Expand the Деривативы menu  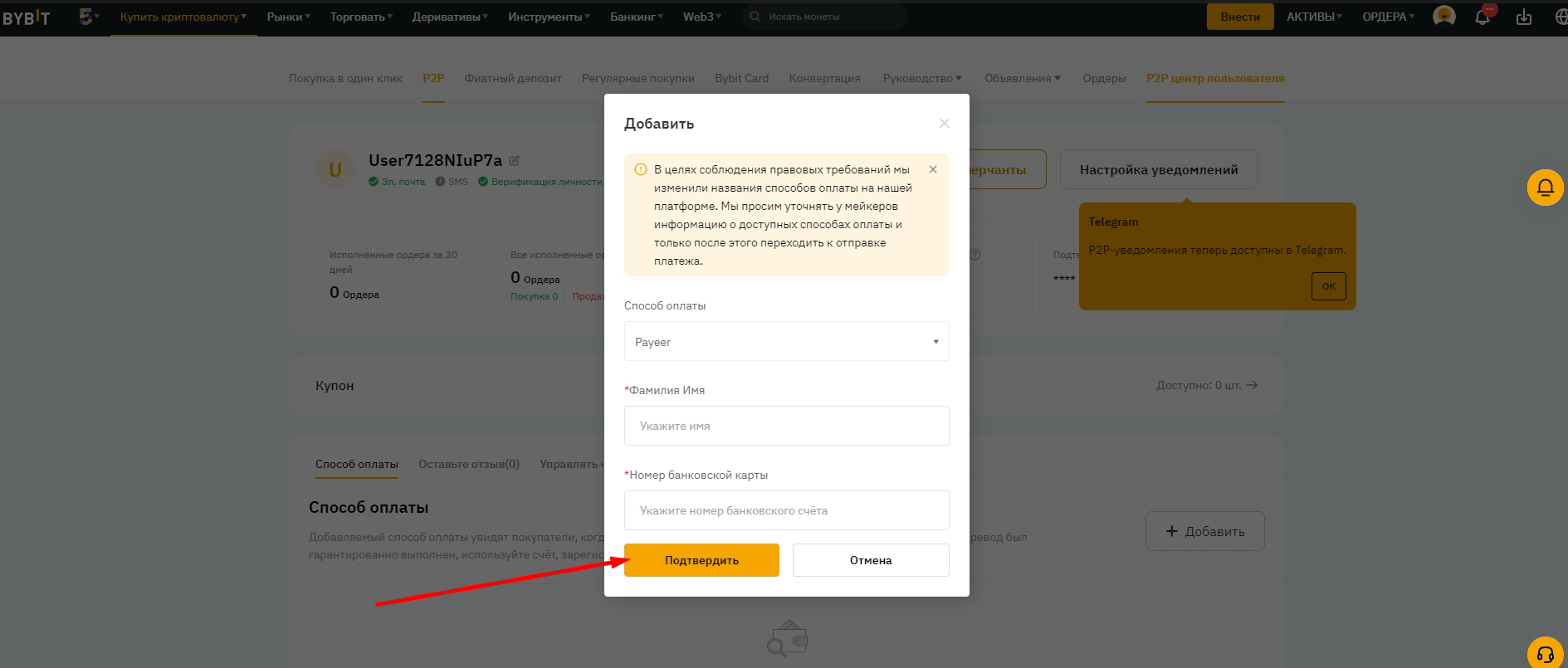(450, 17)
